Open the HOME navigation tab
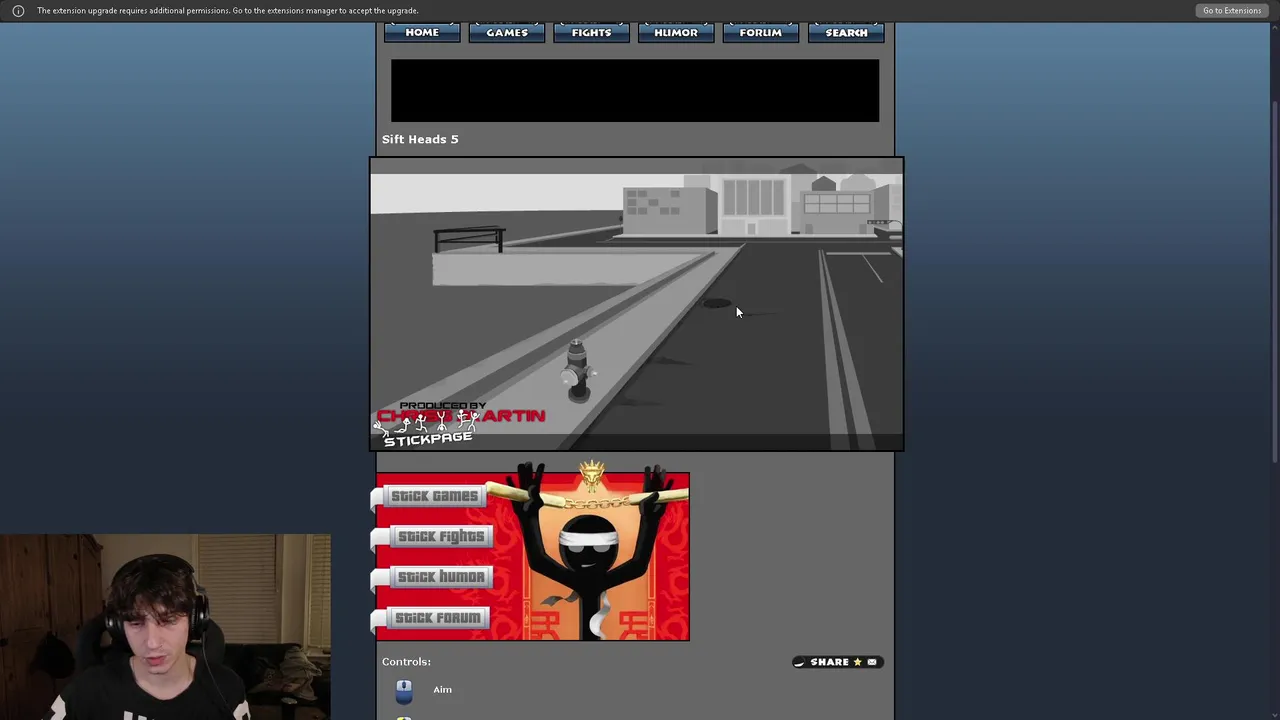This screenshot has width=1280, height=720. click(422, 33)
